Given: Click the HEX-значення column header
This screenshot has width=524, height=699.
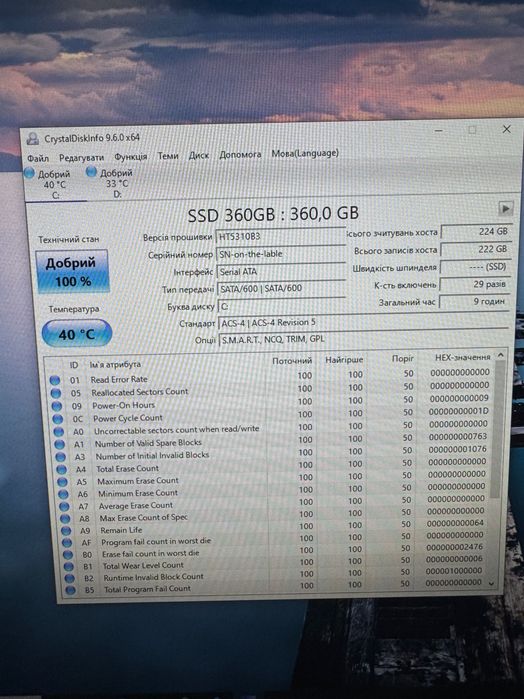Looking at the screenshot, I should pos(462,357).
